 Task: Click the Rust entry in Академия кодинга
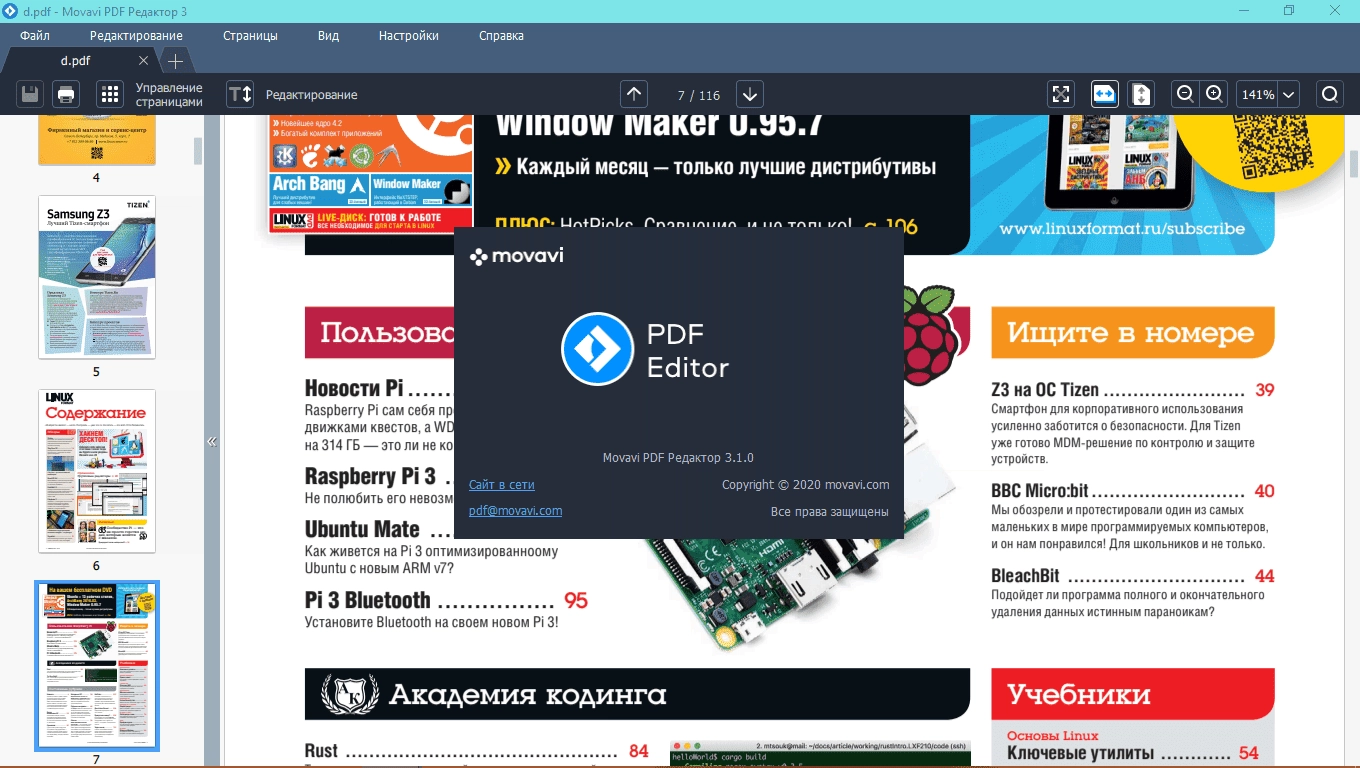(321, 751)
